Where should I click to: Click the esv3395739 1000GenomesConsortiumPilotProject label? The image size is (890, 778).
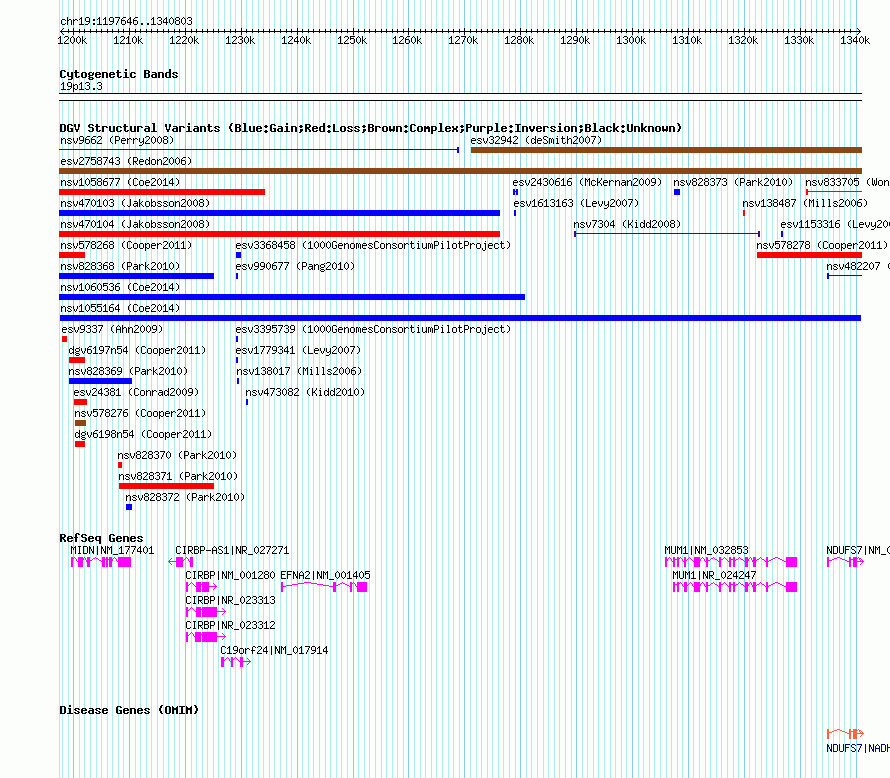[x=373, y=329]
